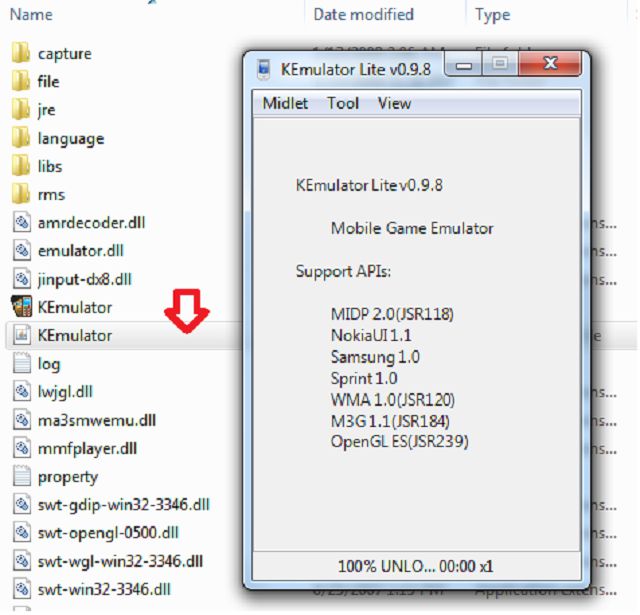Click 'WMA 1.0(JSR120)' in API list
640x615 pixels.
pos(393,400)
